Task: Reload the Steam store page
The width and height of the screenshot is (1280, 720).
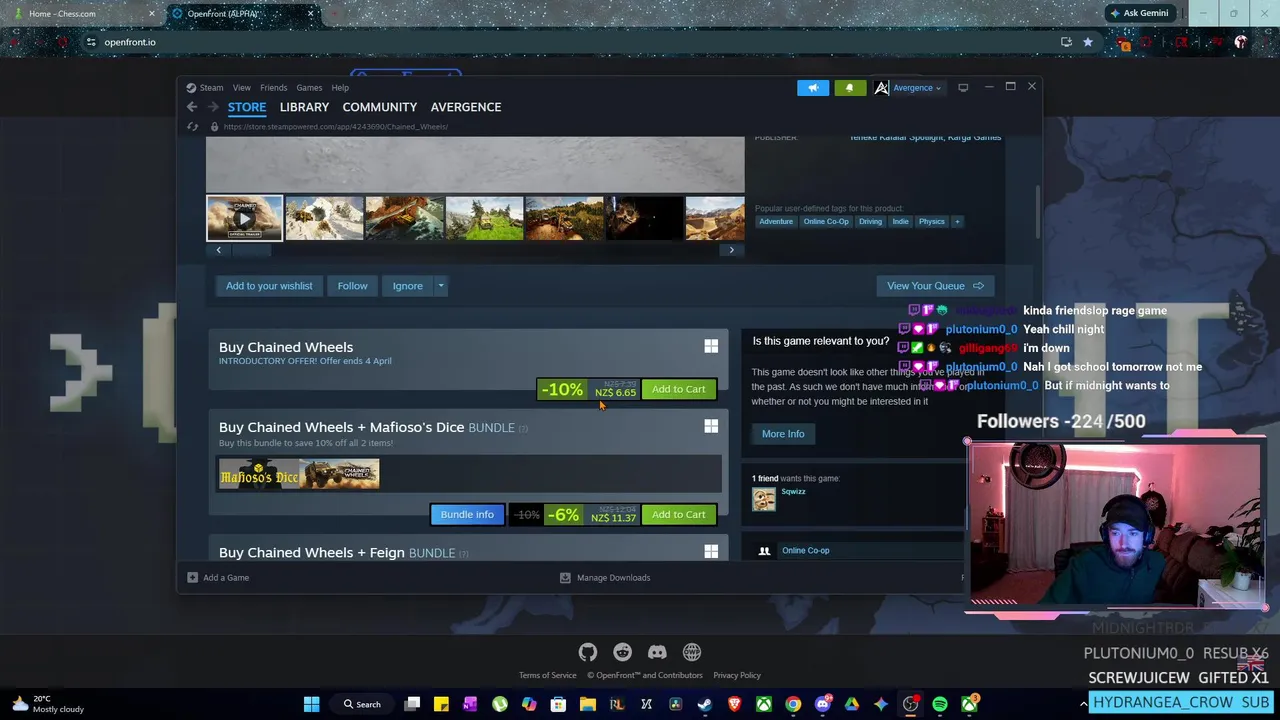Action: 193,127
